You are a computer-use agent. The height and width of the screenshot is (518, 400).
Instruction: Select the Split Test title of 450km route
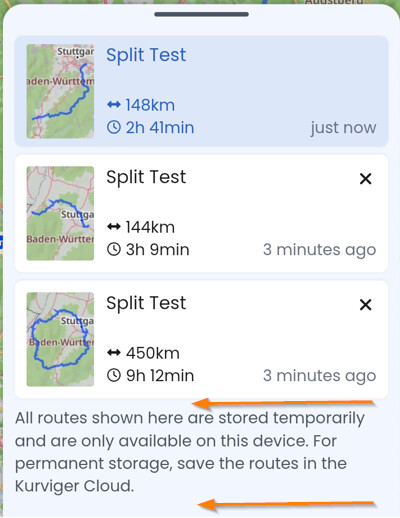pos(146,303)
